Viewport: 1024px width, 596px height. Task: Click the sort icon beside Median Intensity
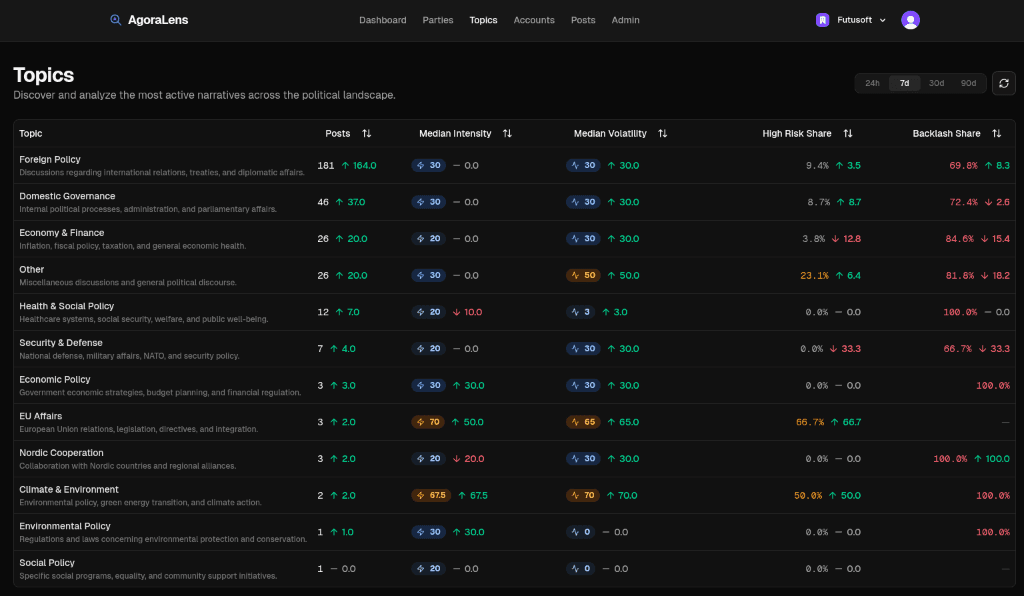click(507, 132)
